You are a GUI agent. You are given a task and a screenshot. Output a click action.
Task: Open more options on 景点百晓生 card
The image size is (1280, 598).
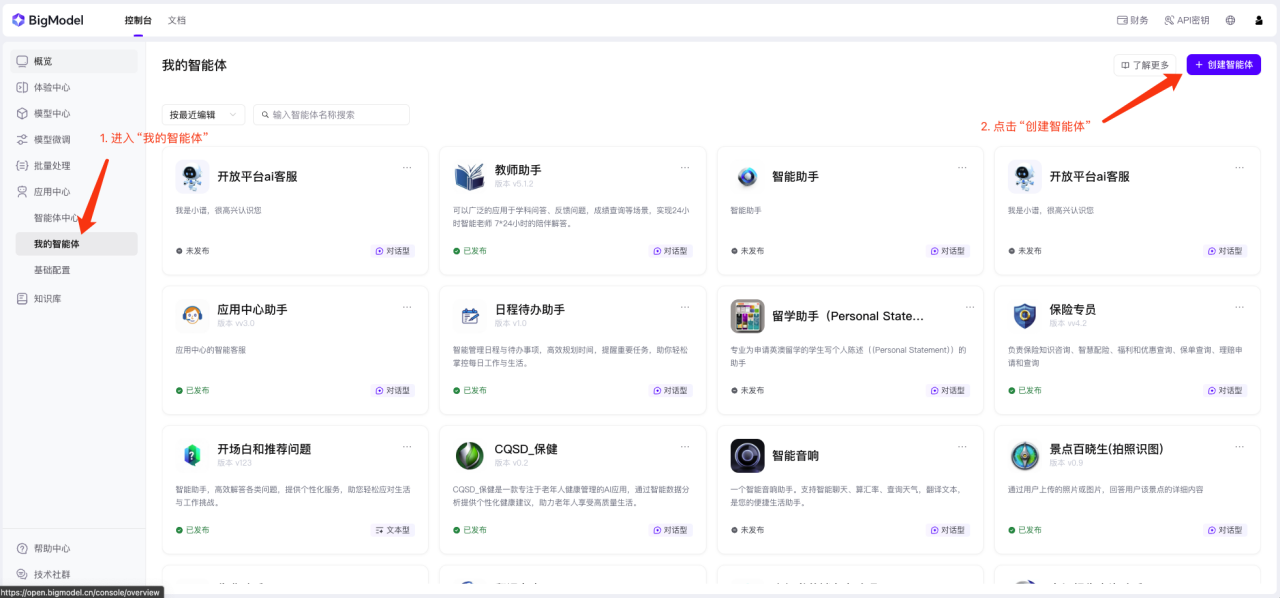pyautogui.click(x=1239, y=447)
